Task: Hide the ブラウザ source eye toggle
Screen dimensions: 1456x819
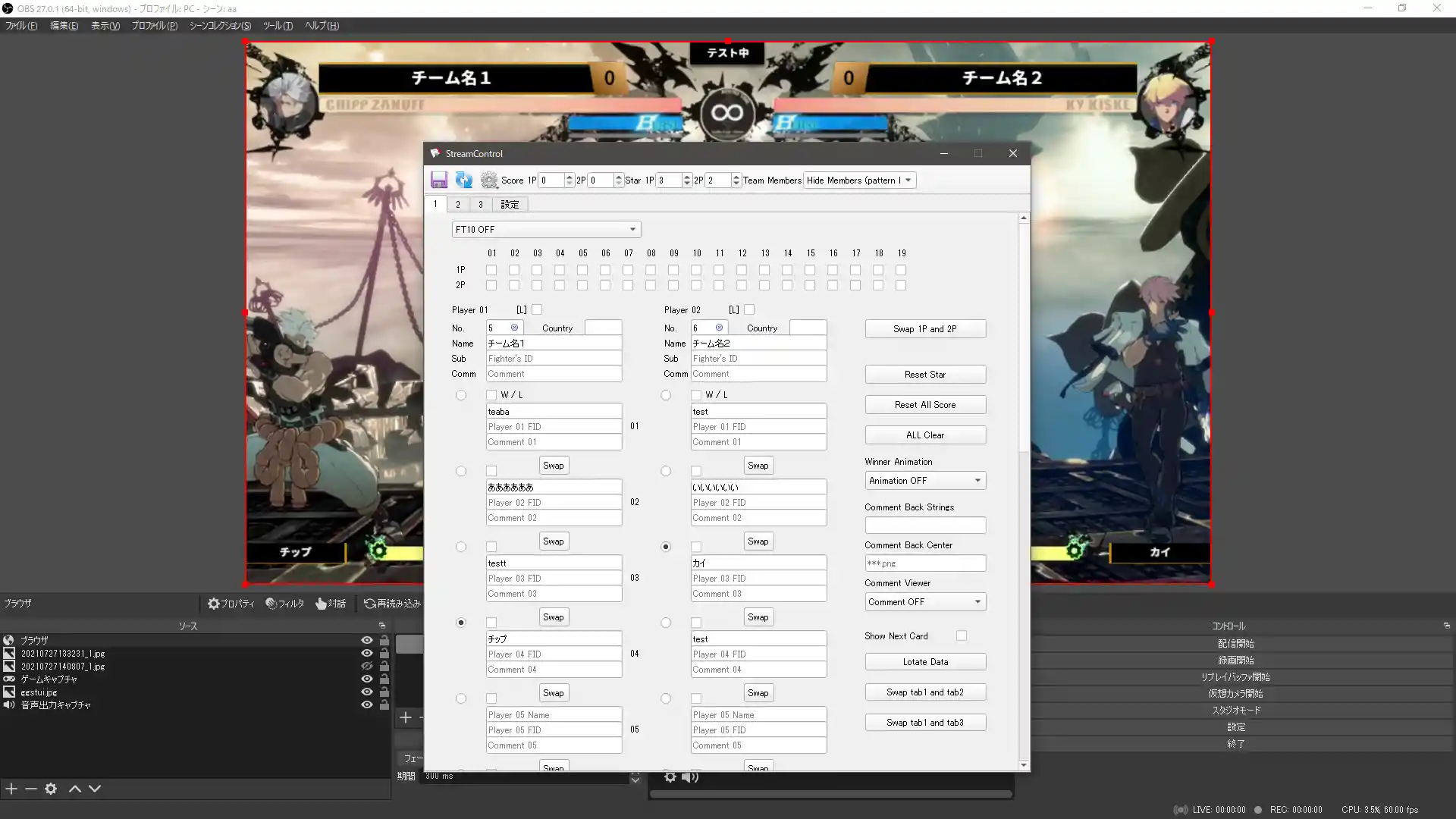Action: 367,640
